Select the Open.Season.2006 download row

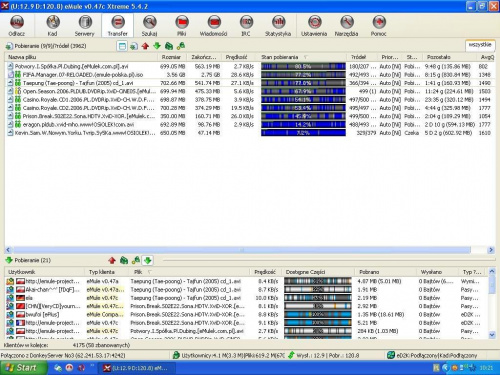point(250,91)
